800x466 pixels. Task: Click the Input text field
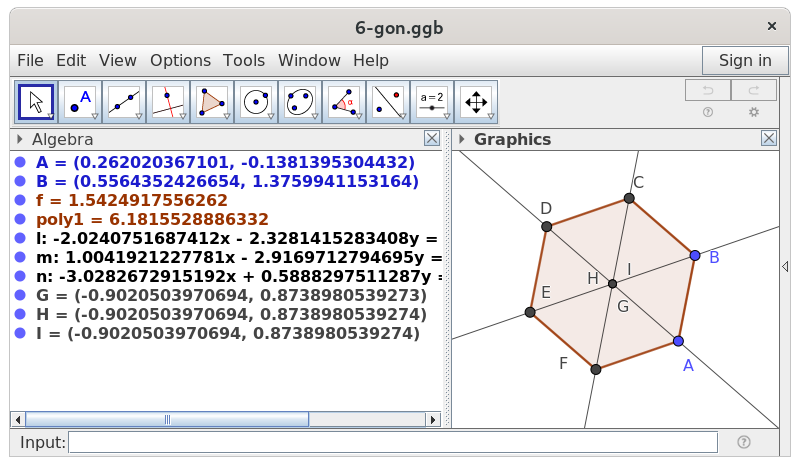click(x=392, y=442)
